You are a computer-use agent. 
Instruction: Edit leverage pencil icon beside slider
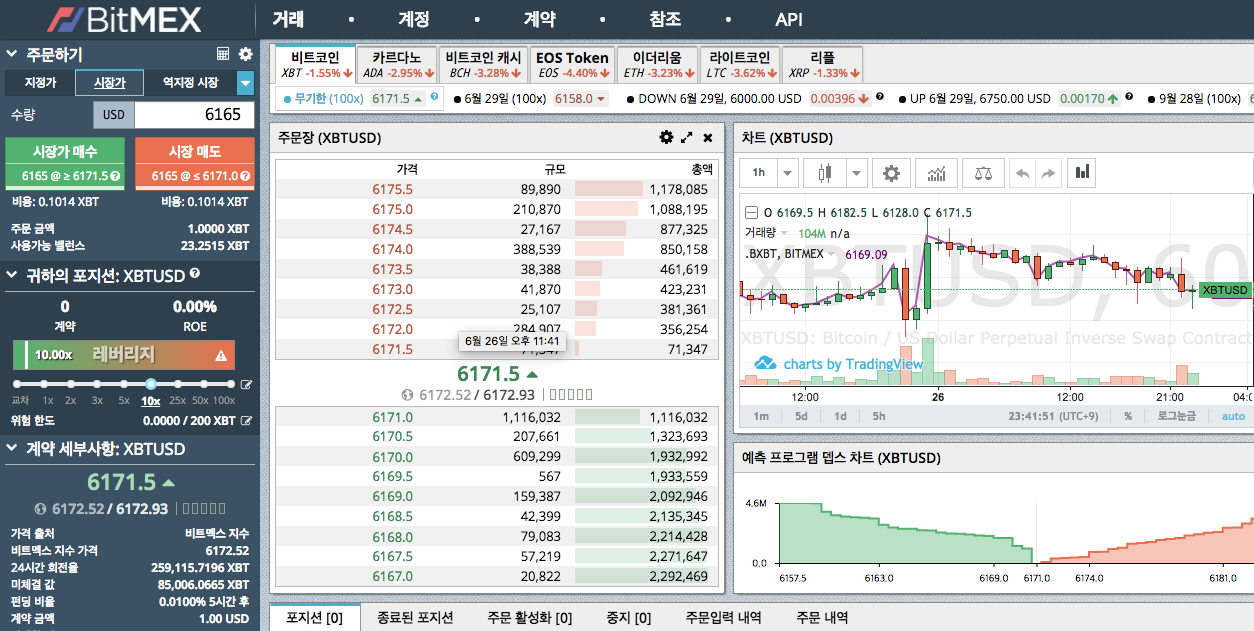(246, 385)
